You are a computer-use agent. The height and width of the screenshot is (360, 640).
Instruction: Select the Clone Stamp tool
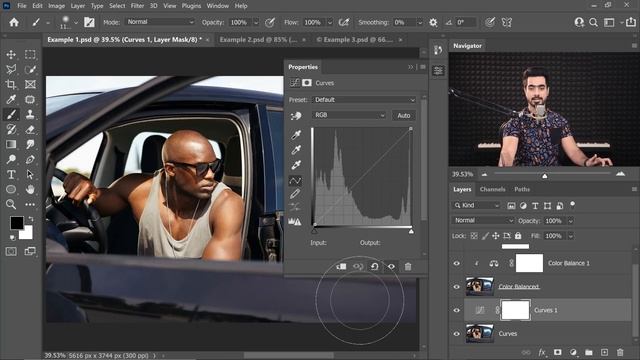point(30,114)
